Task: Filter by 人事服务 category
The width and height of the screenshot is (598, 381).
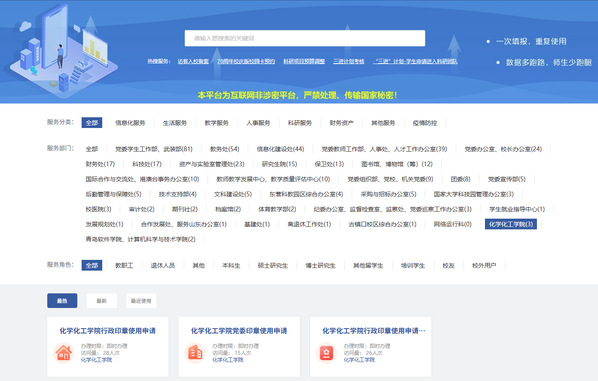Action: [x=258, y=123]
